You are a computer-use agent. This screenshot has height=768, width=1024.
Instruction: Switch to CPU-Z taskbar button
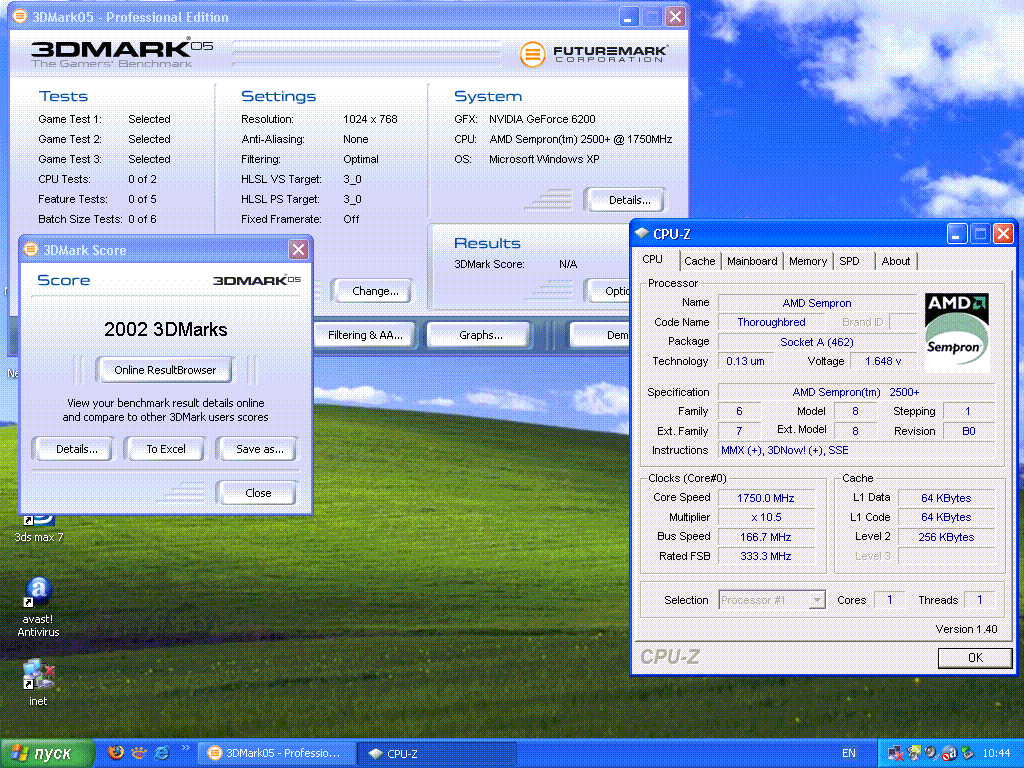click(438, 754)
